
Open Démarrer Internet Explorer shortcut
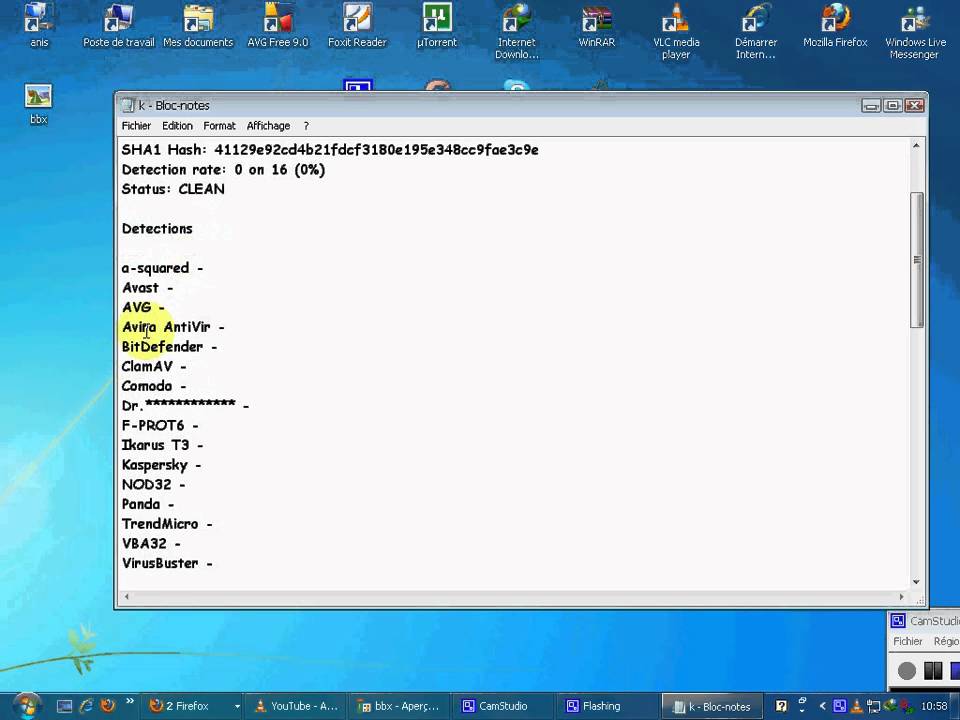[x=756, y=31]
